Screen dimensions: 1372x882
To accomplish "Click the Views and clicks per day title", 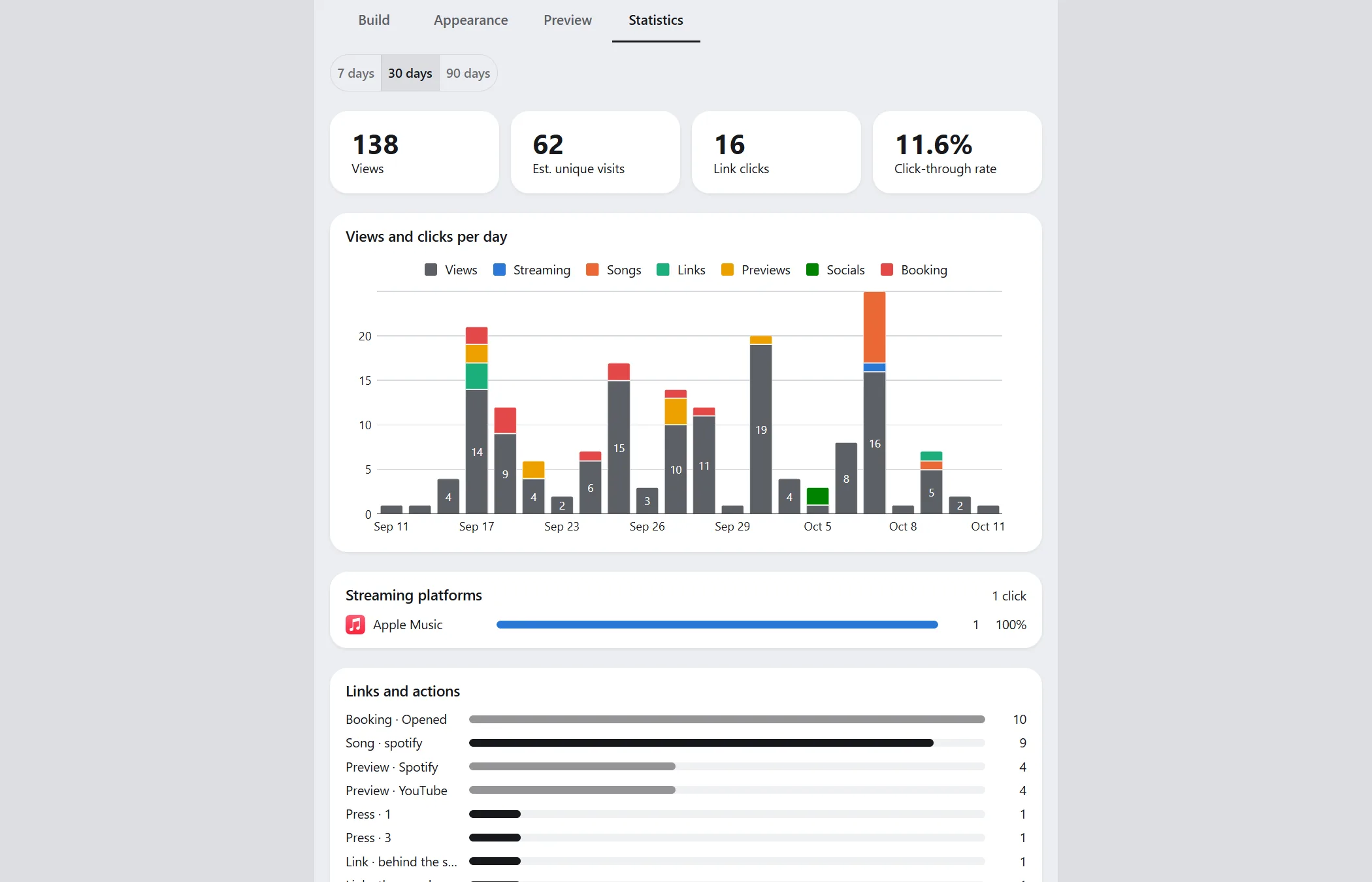I will coord(426,237).
